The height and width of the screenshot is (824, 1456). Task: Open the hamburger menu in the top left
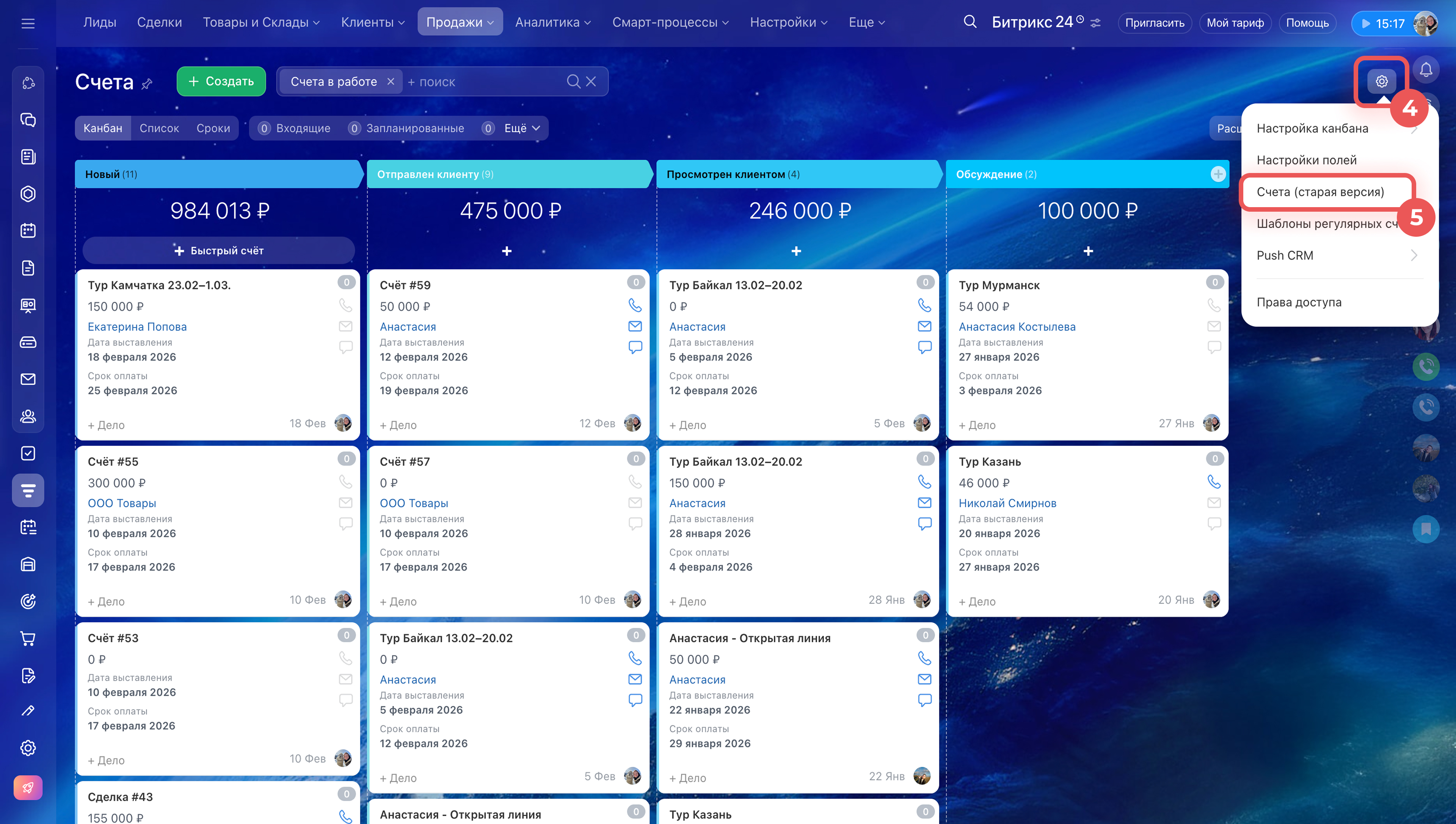tap(28, 23)
